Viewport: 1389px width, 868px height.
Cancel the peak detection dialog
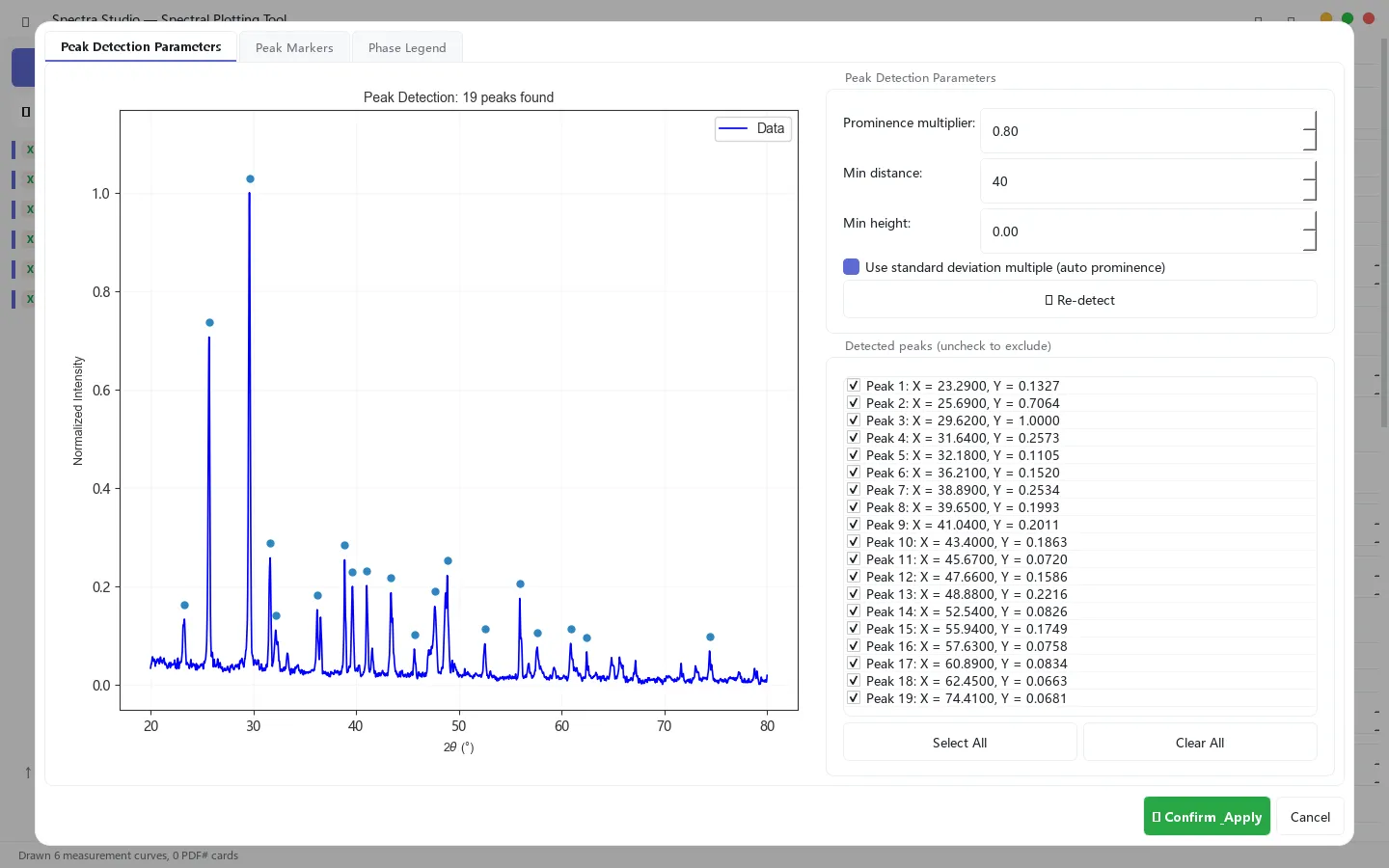(1310, 817)
